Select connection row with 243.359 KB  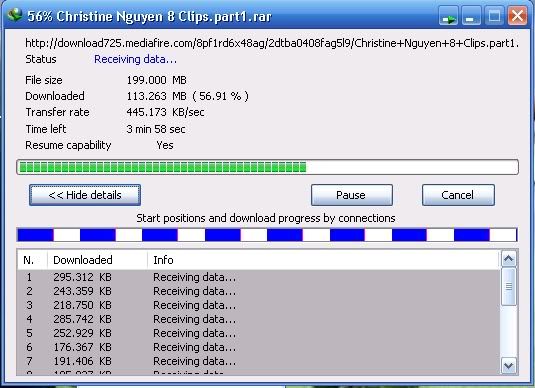(259, 291)
